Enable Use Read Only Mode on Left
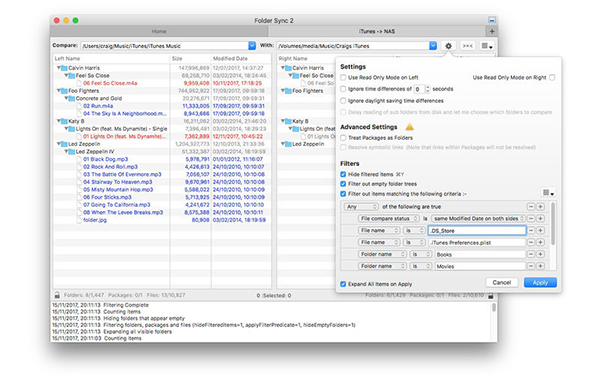This screenshot has width=600, height=380. click(343, 77)
